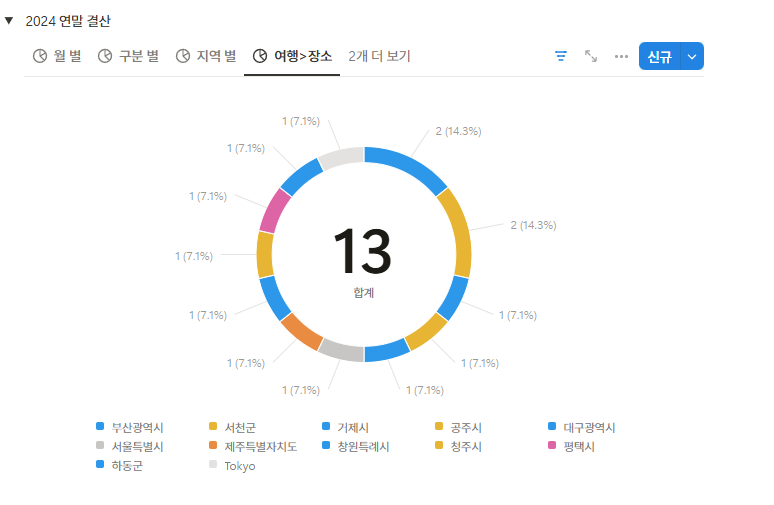Open the filter icon in toolbar
The width and height of the screenshot is (774, 505).
click(561, 56)
